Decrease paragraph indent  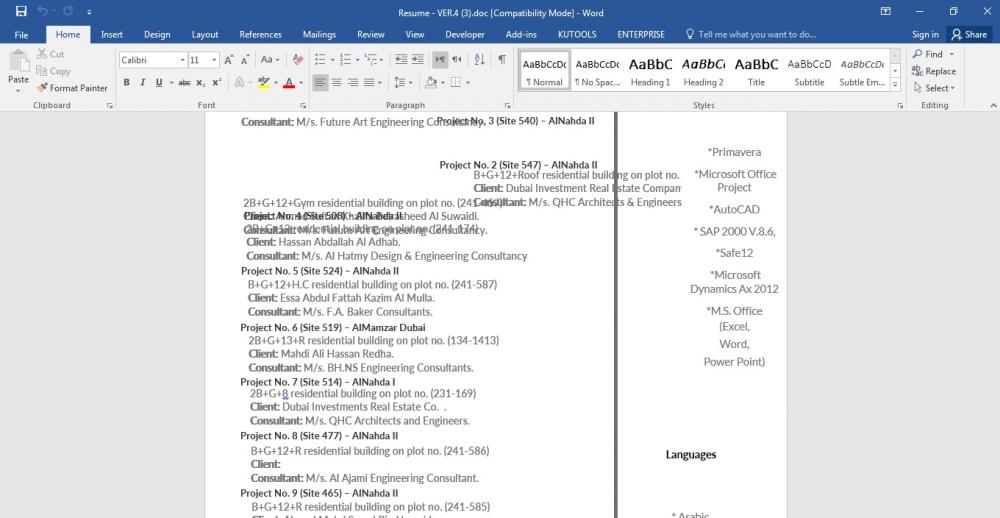[x=401, y=60]
